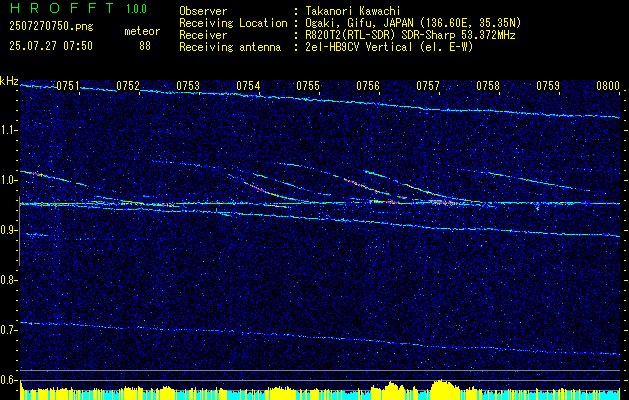Screen dimensions: 629x400
Task: Click the 0758 time marker
Action: (x=488, y=86)
